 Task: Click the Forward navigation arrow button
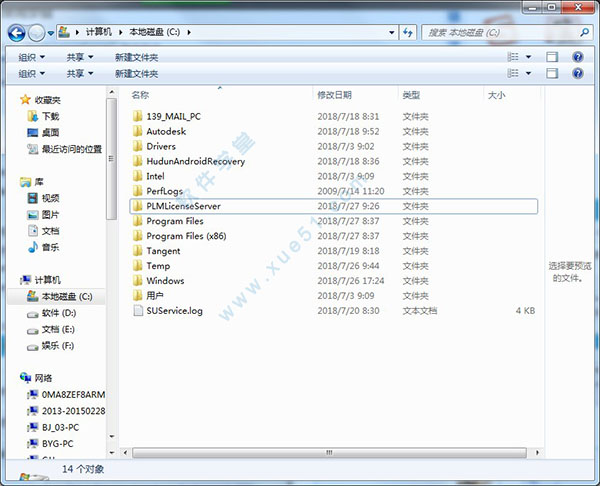click(x=38, y=33)
